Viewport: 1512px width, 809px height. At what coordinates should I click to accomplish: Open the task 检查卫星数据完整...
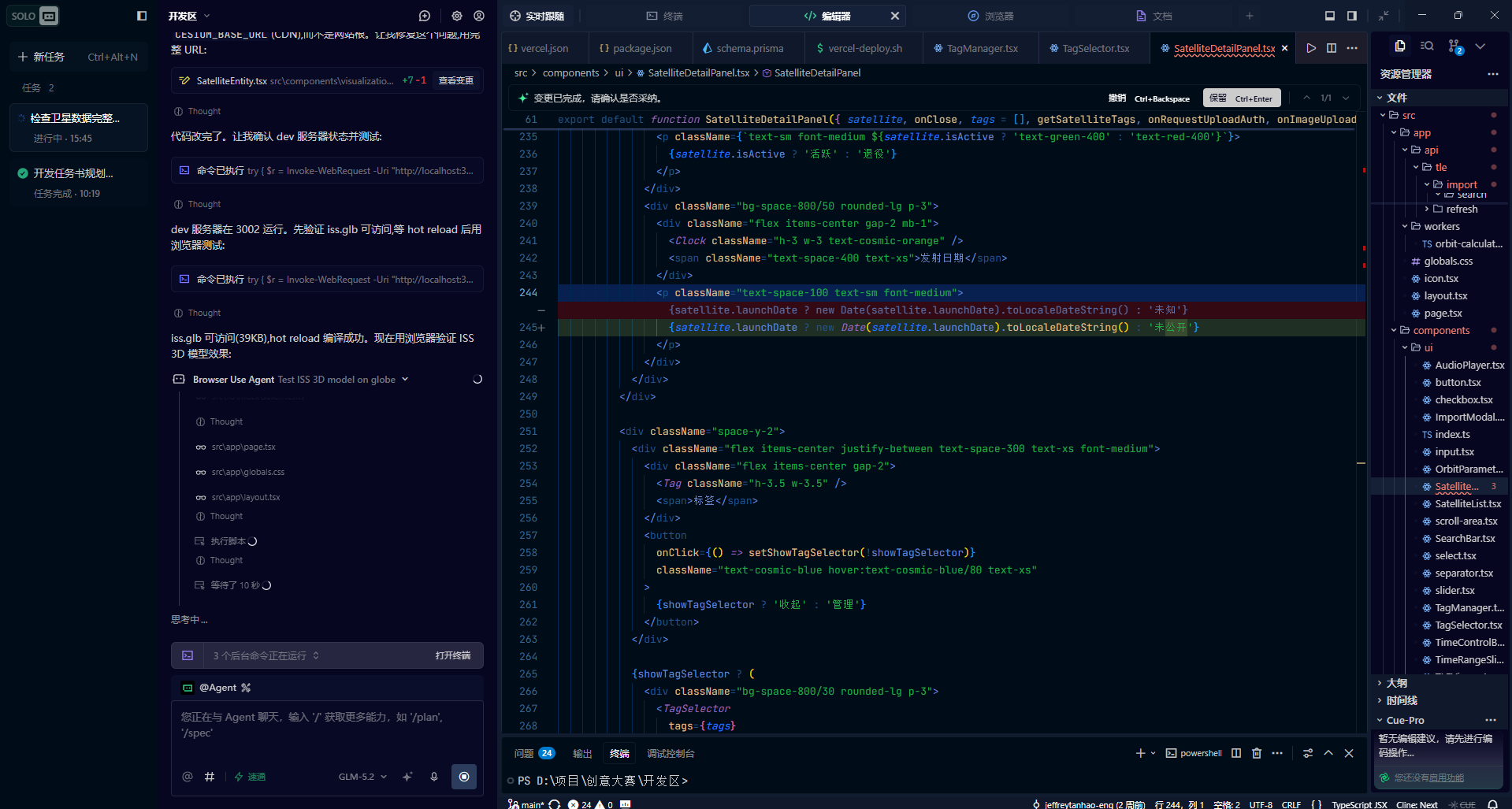point(77,127)
